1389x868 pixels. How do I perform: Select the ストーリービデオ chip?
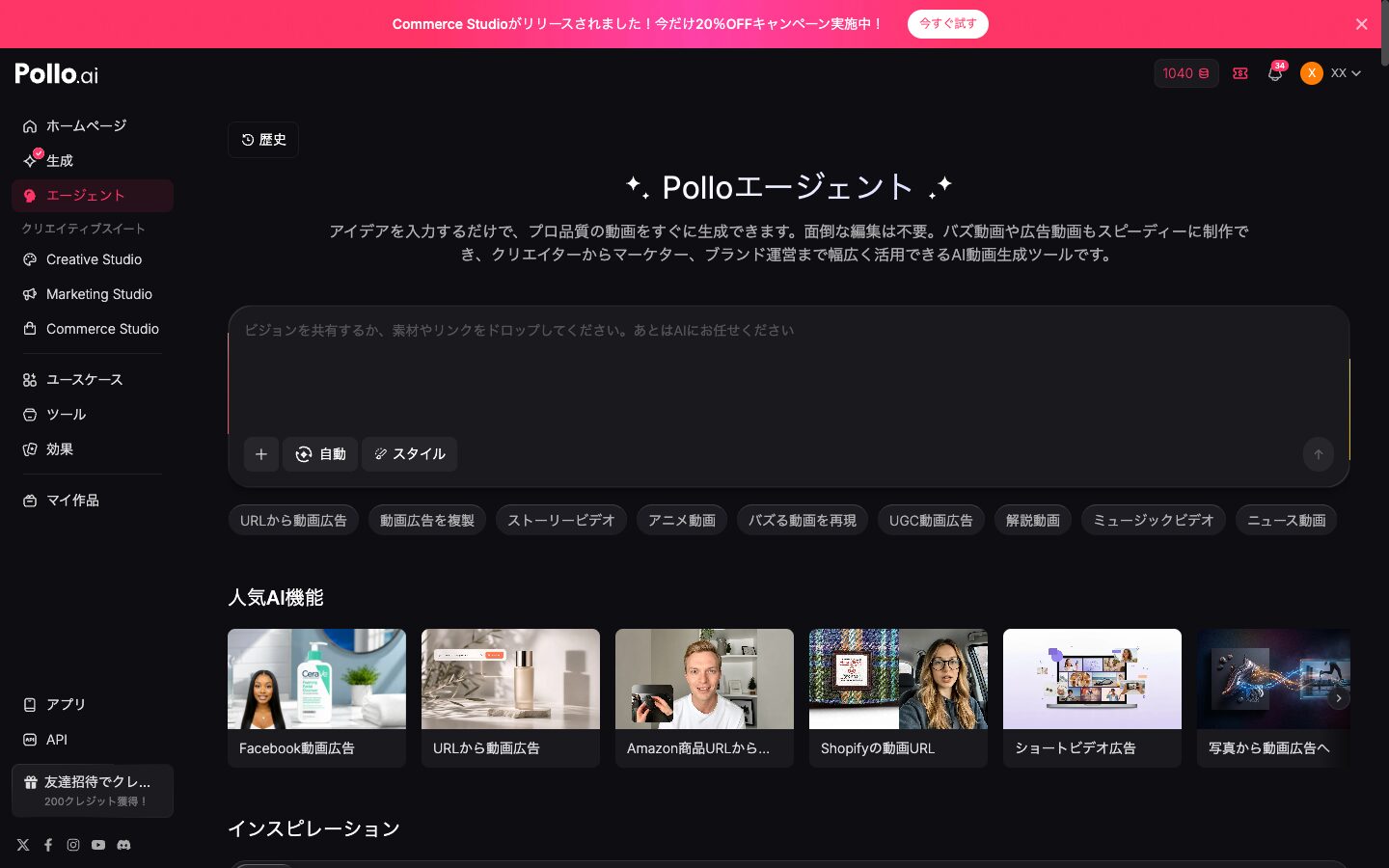[x=561, y=521]
